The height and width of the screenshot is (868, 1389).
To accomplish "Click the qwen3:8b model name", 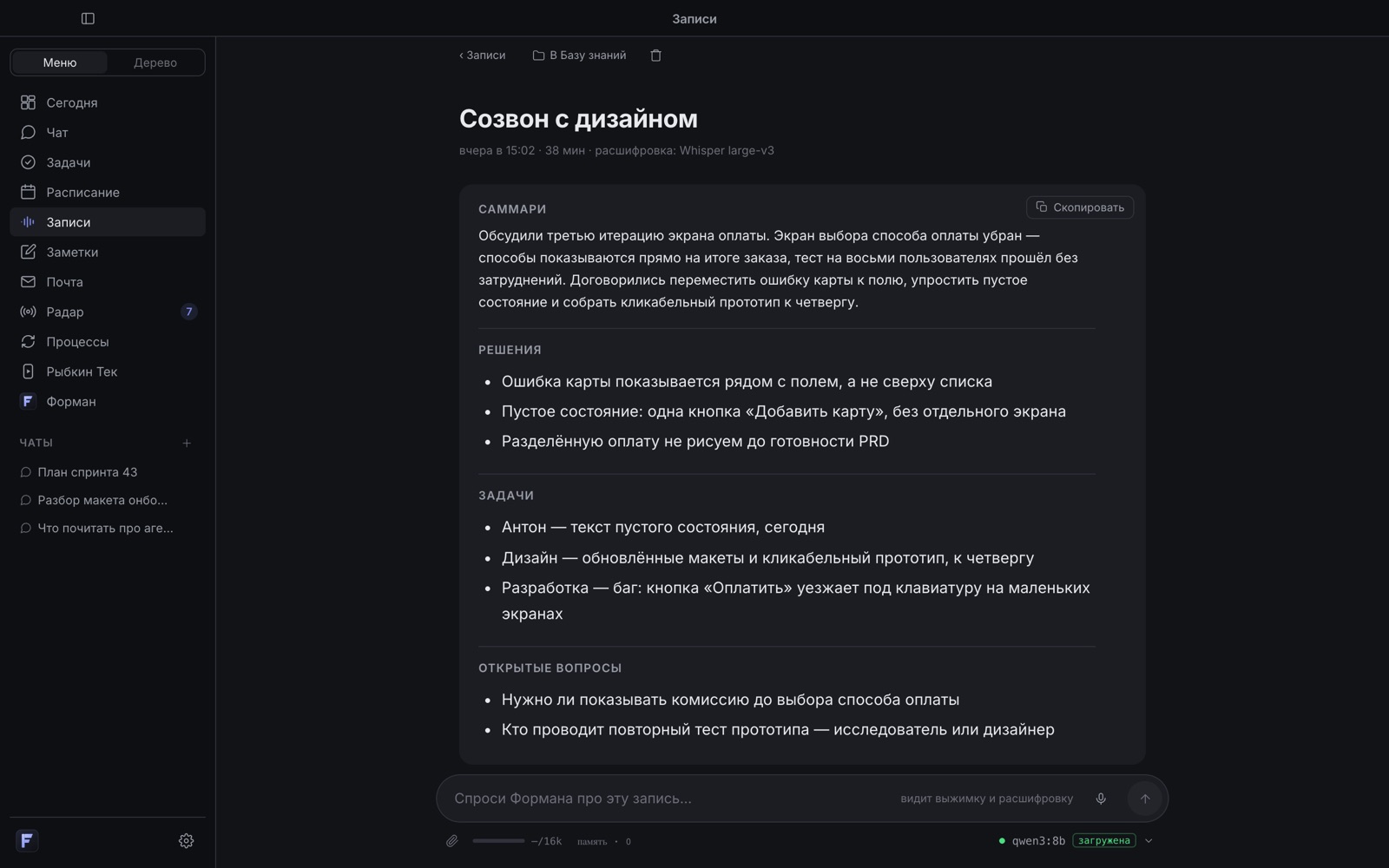I will pyautogui.click(x=1038, y=841).
